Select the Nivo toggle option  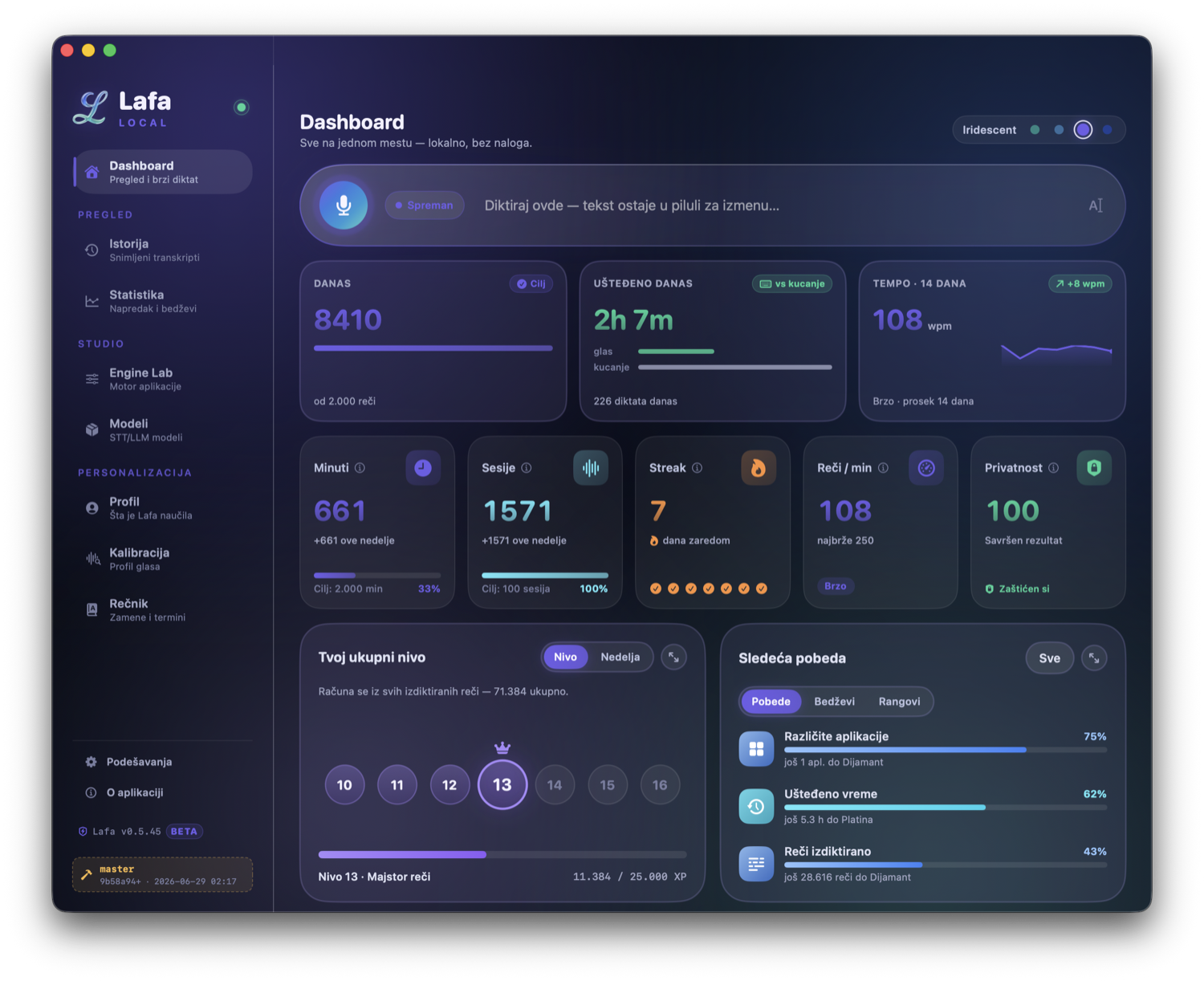click(x=565, y=657)
